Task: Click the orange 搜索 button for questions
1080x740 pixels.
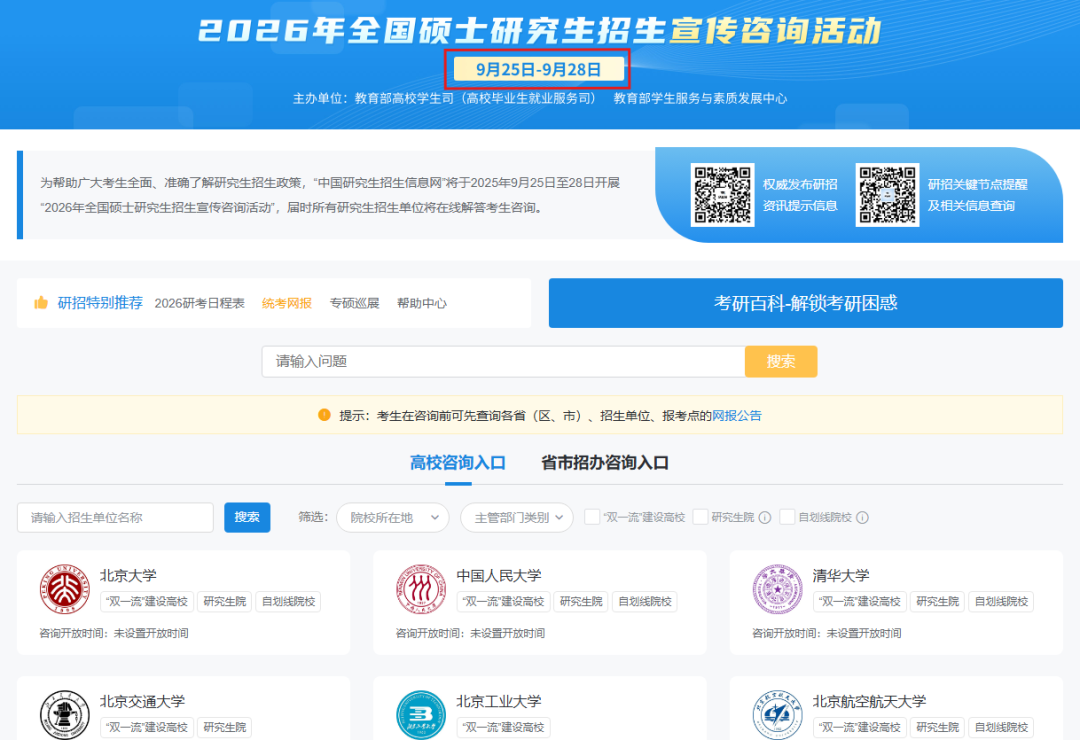Action: pyautogui.click(x=781, y=361)
